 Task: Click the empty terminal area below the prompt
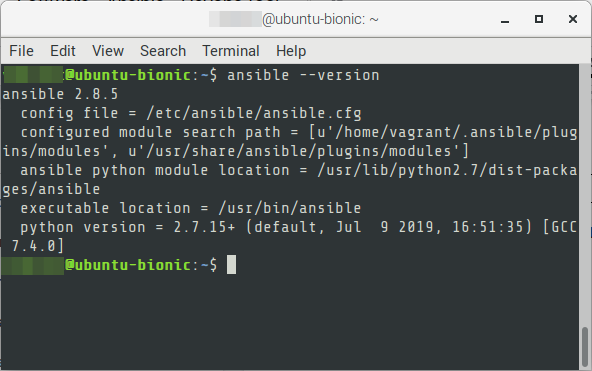(290, 321)
